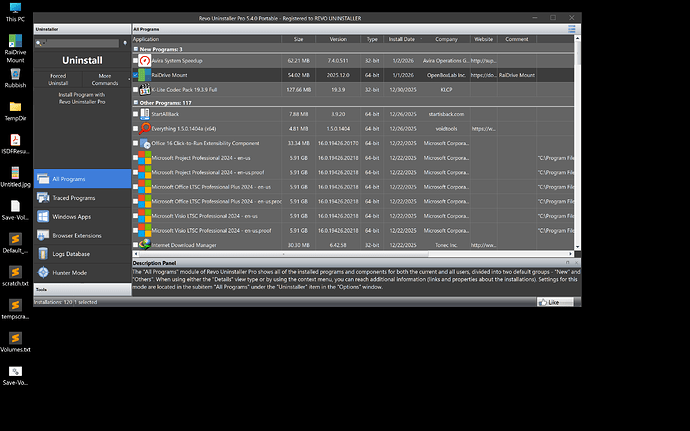The image size is (690, 431).
Task: Expand the Tools section in sidebar
Action: [x=81, y=288]
